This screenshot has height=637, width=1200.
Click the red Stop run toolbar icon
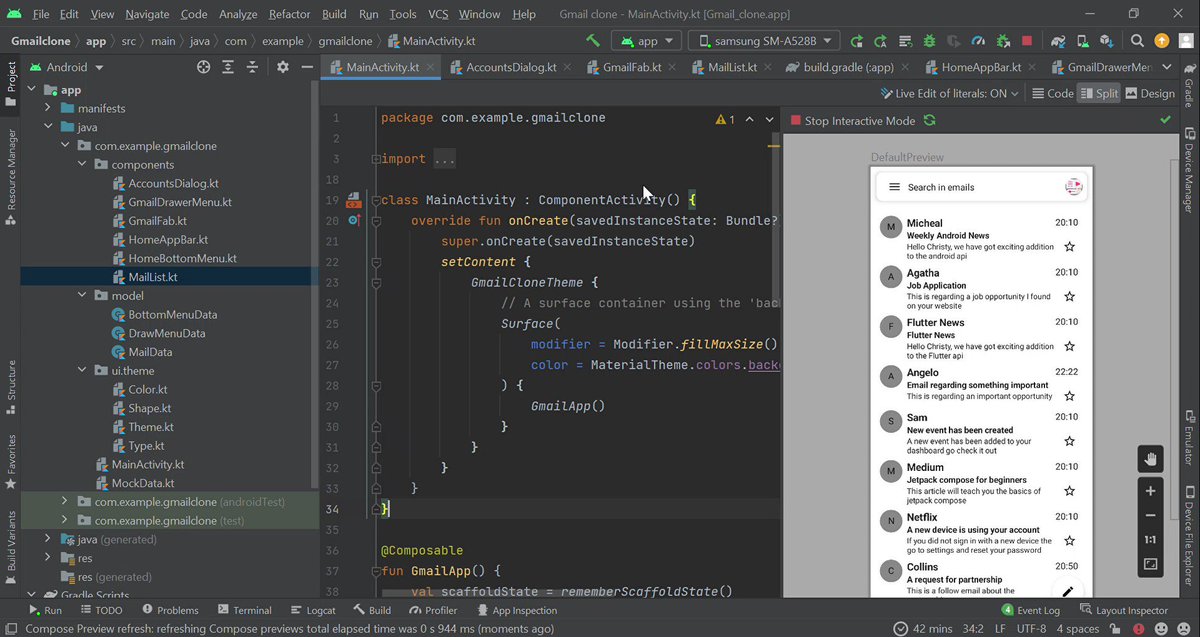(x=1027, y=41)
